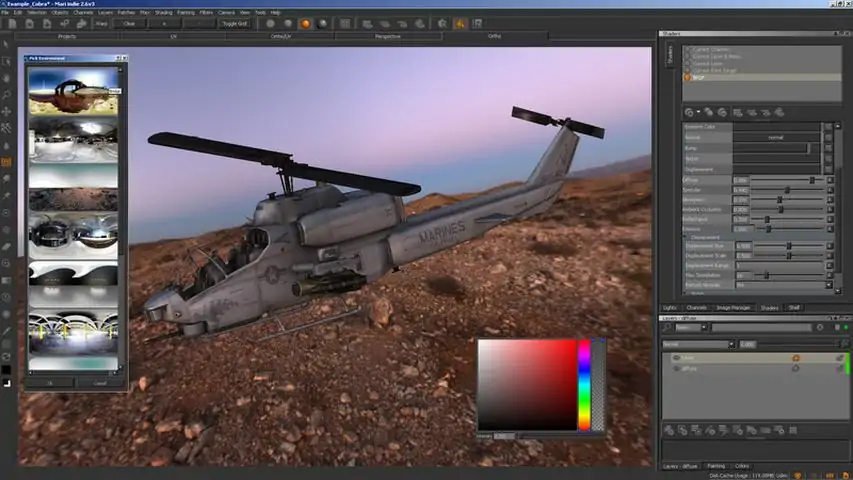Collapse the Displacement section in shader properties

(686, 237)
